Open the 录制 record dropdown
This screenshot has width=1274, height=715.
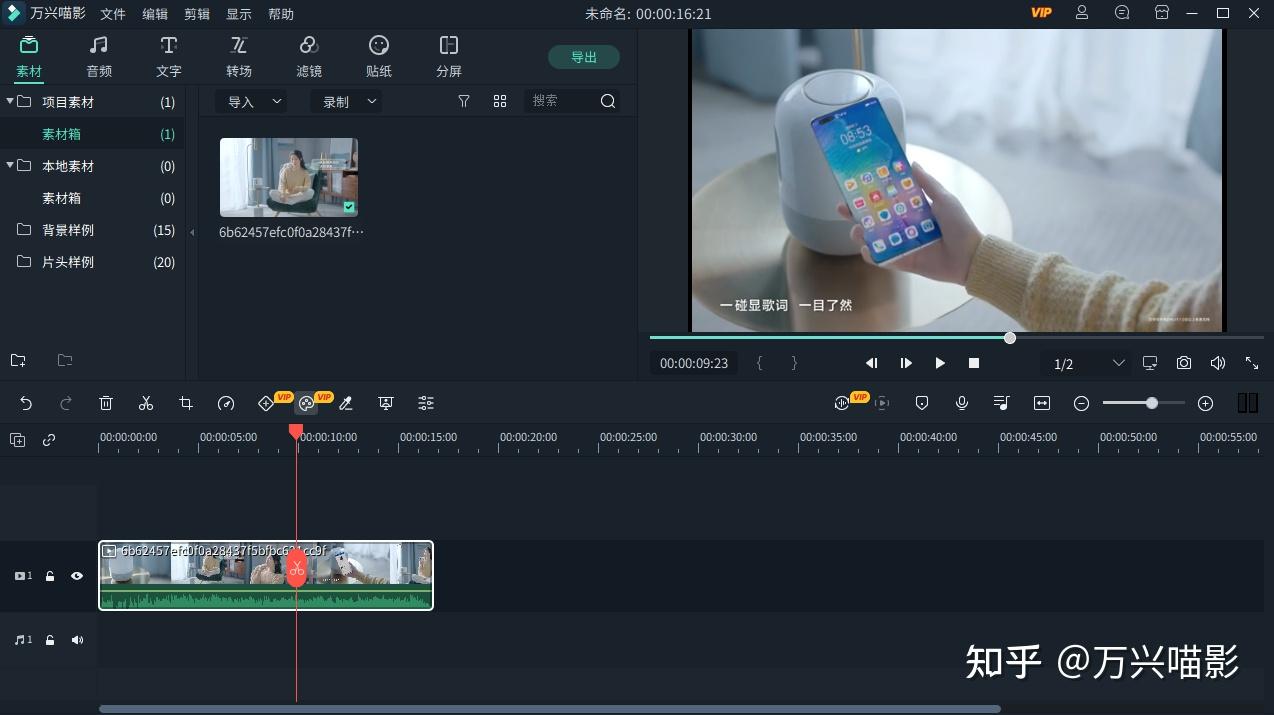[346, 101]
